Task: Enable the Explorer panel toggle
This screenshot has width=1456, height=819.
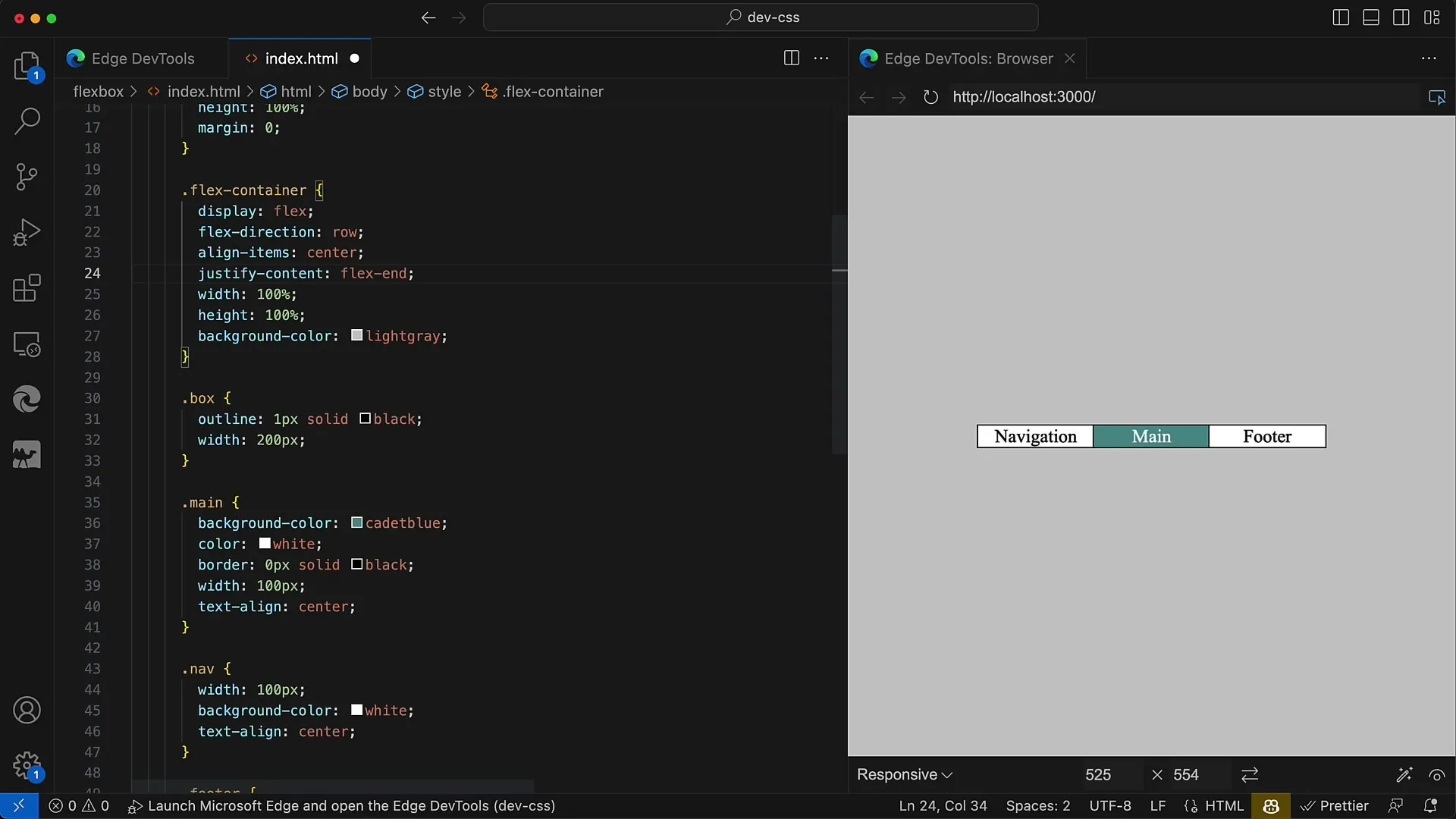Action: [x=26, y=63]
